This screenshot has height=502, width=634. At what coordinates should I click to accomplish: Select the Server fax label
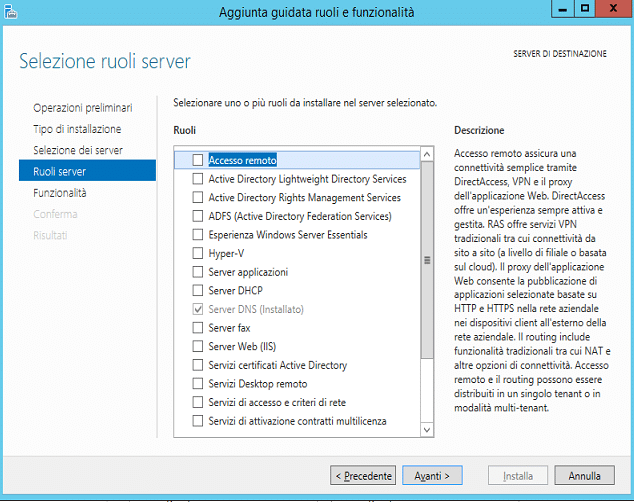click(229, 327)
